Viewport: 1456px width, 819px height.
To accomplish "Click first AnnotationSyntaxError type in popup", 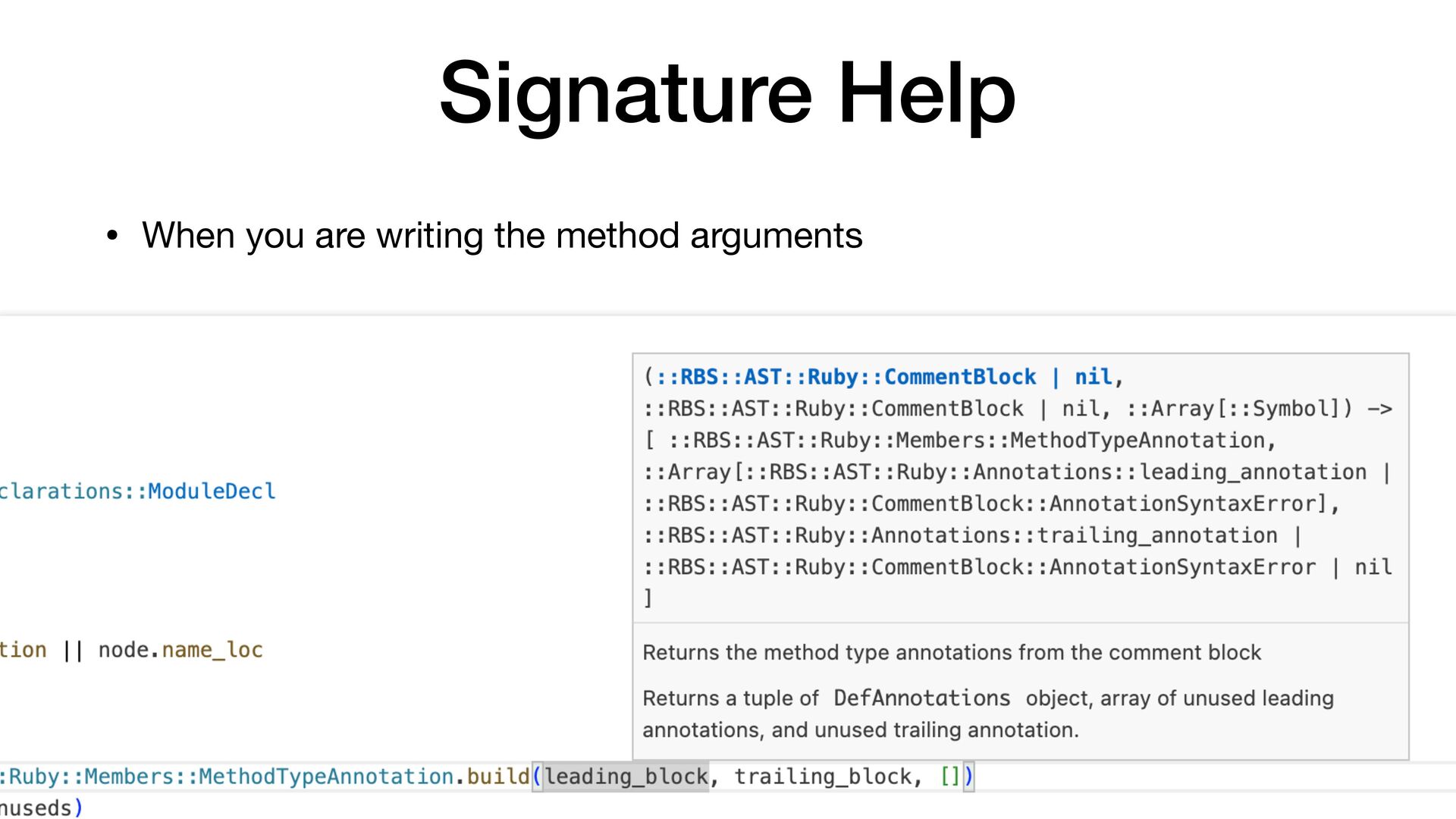I will click(x=1182, y=504).
